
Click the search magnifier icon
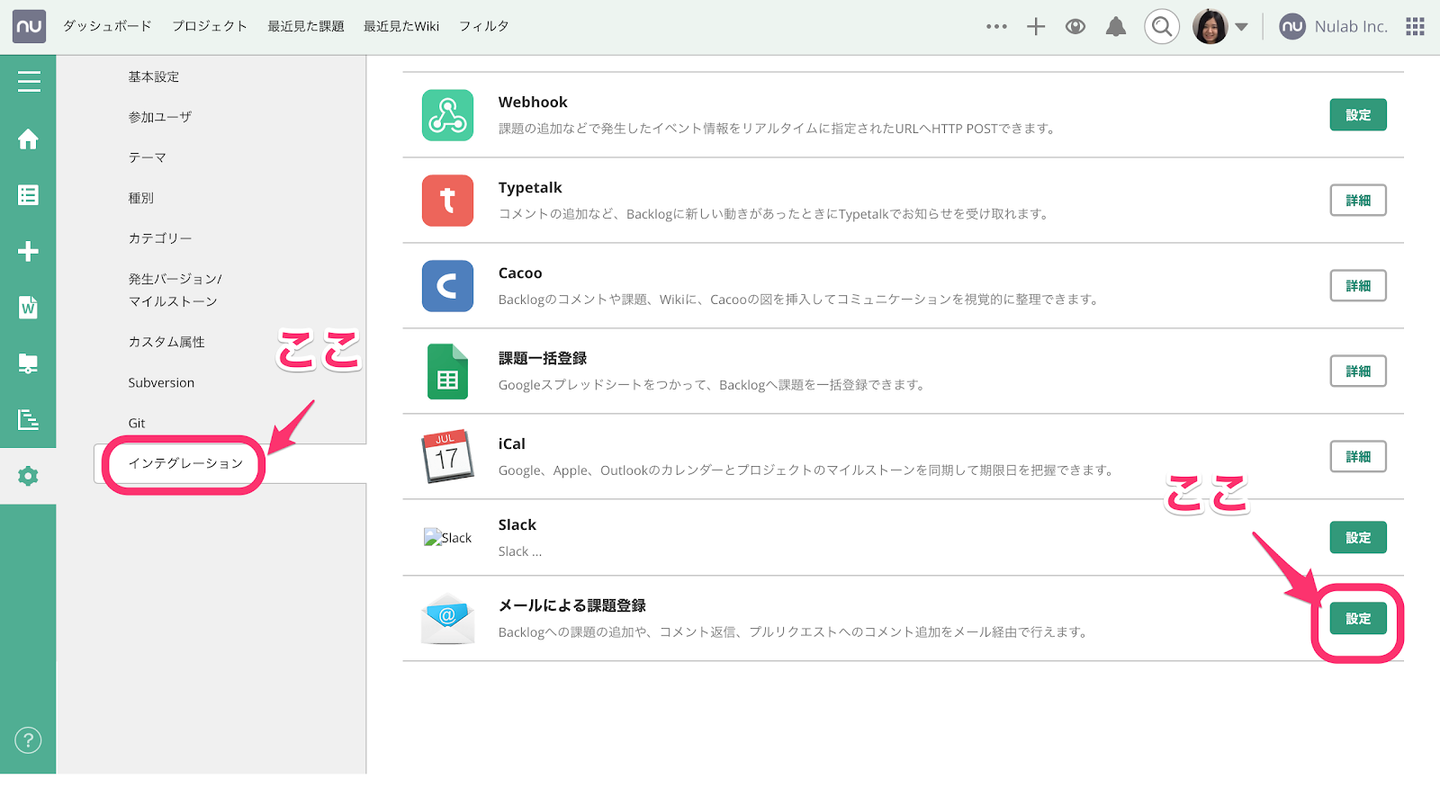coord(1161,27)
